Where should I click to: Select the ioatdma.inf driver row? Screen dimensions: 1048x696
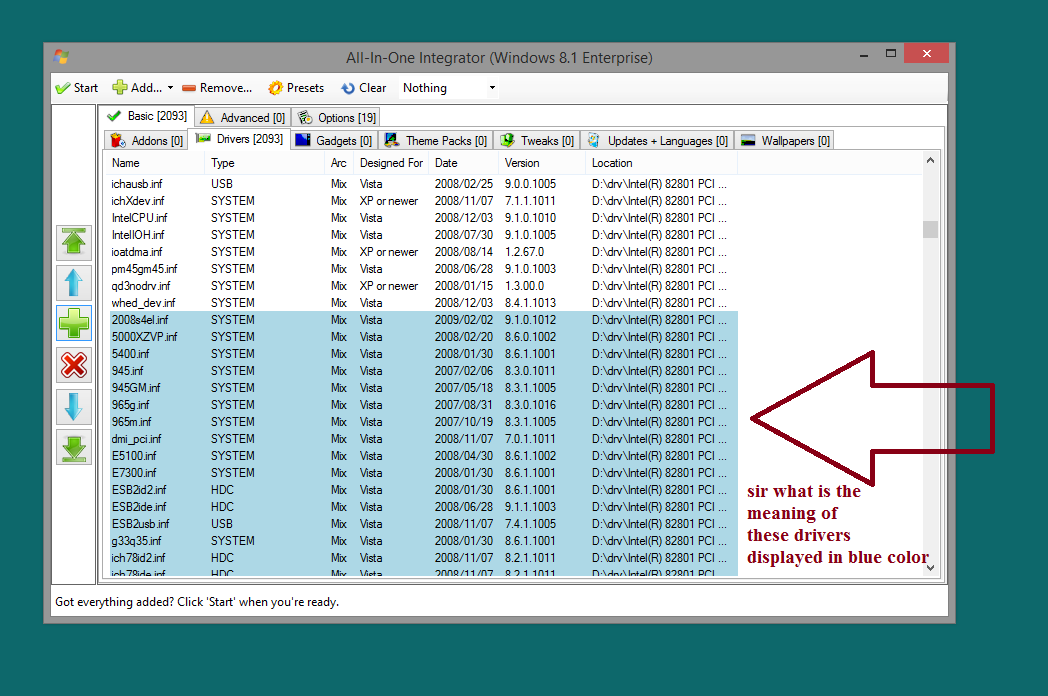424,252
